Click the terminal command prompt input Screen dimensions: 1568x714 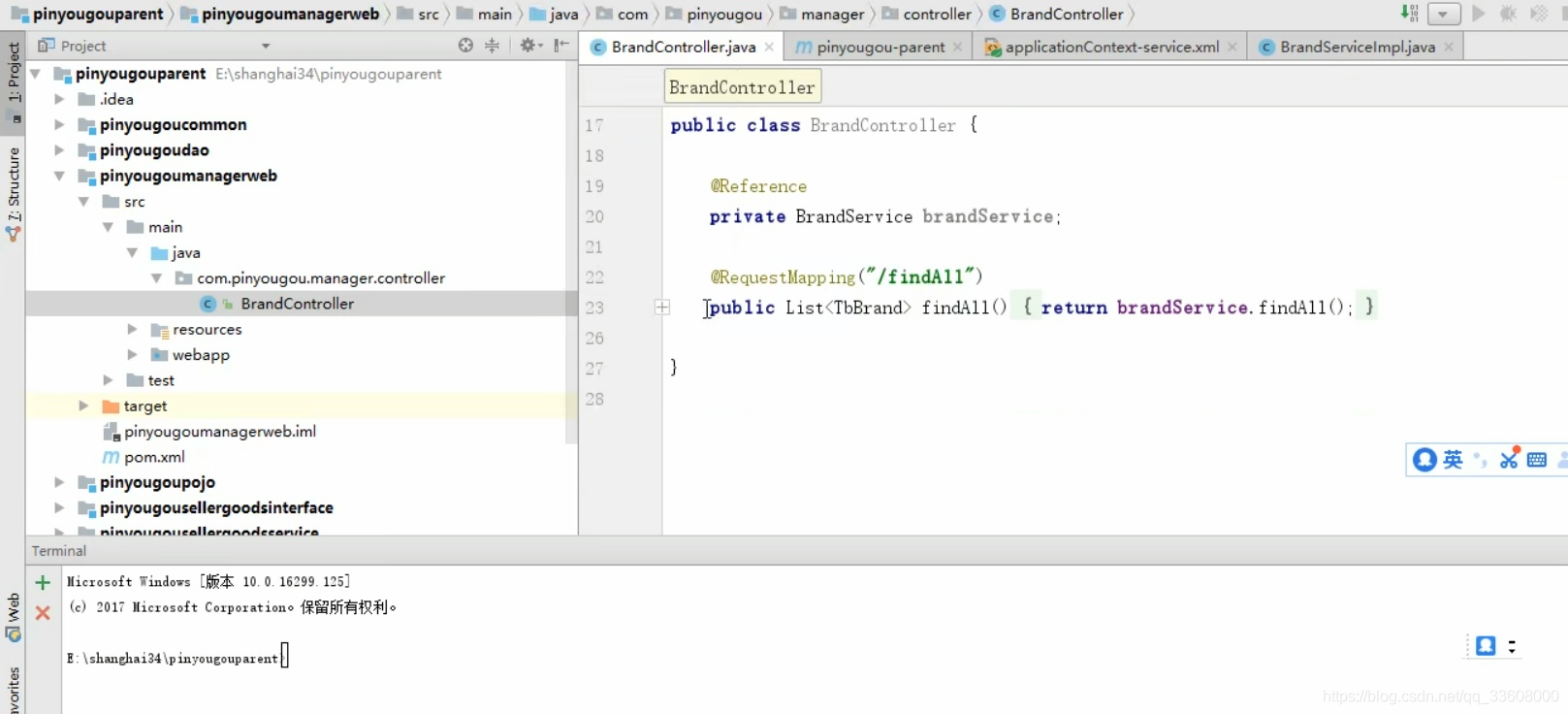pos(284,657)
